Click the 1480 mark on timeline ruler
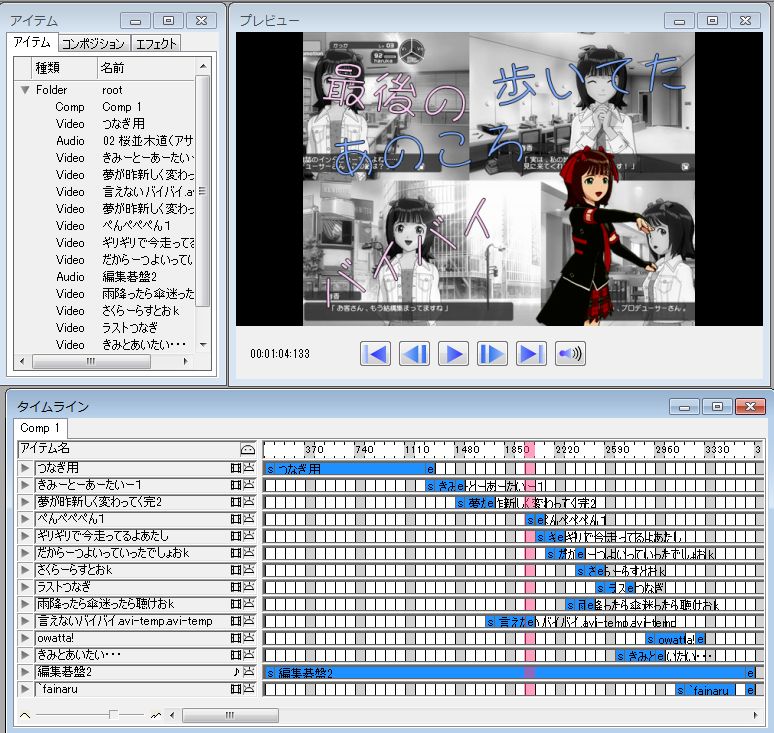 tap(466, 449)
